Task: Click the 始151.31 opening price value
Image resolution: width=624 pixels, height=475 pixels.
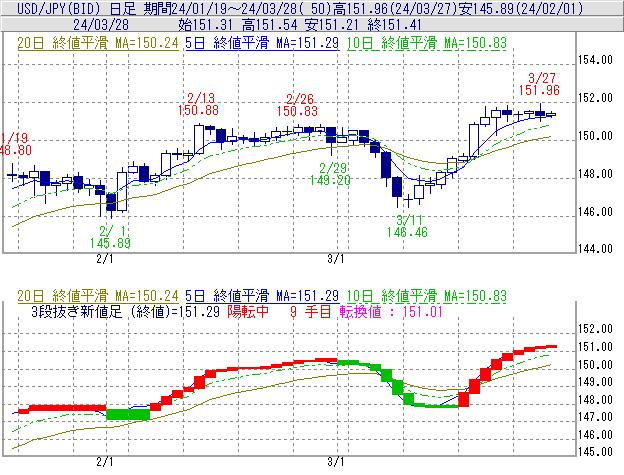Action: 205,25
